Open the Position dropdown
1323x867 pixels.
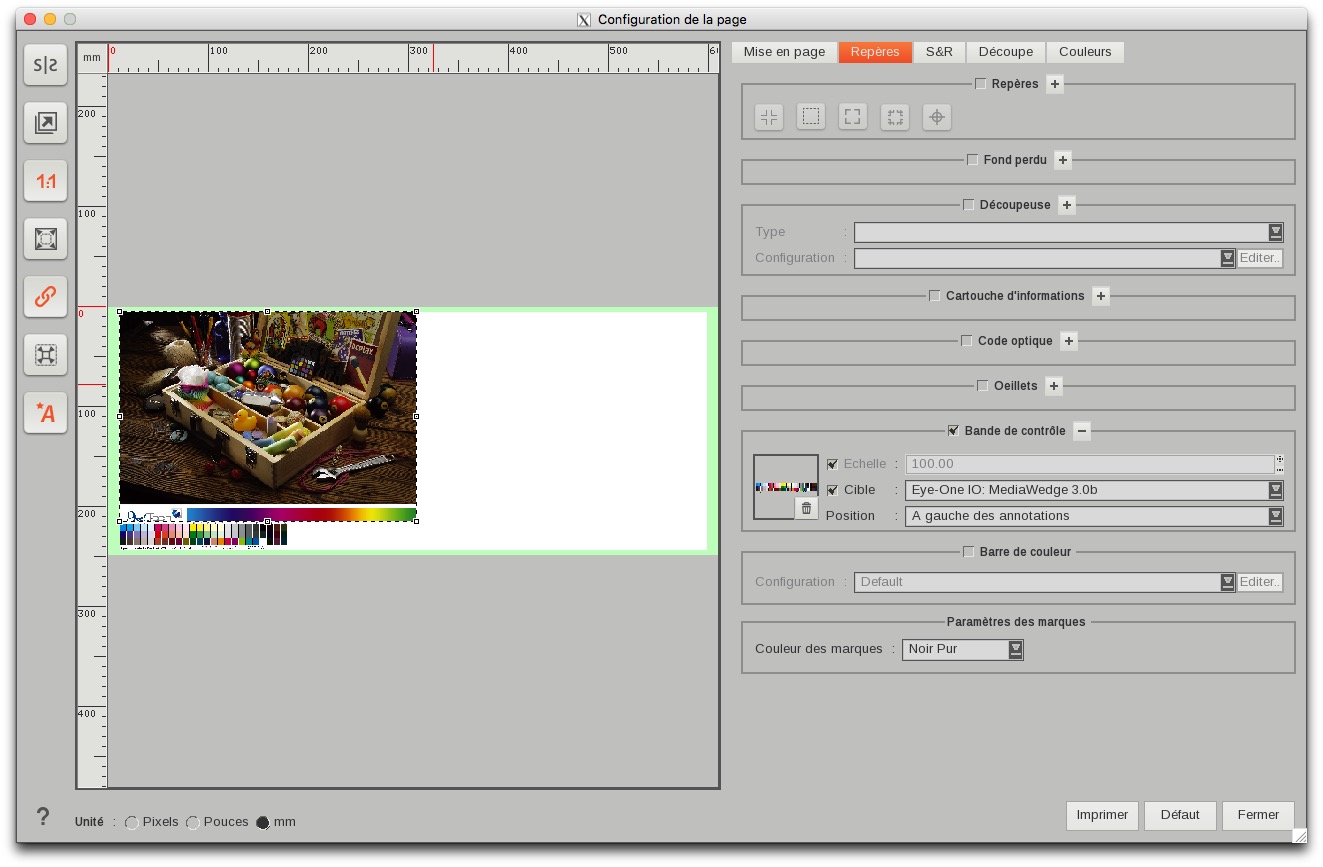[1094, 516]
